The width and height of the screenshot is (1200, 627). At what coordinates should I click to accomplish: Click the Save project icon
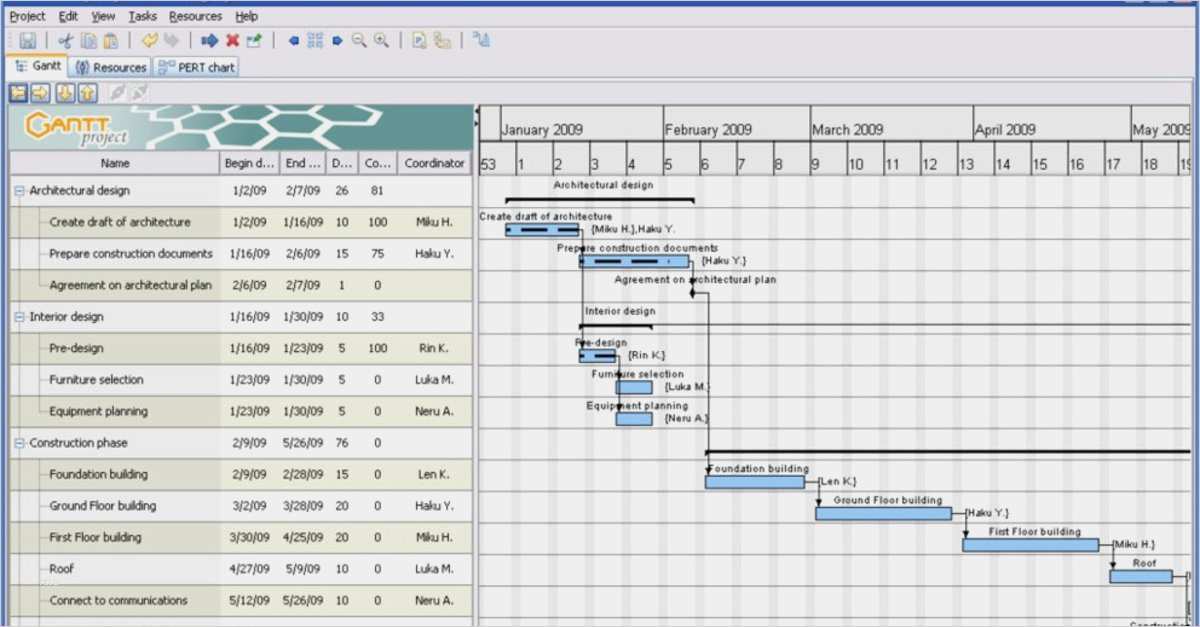pyautogui.click(x=28, y=41)
